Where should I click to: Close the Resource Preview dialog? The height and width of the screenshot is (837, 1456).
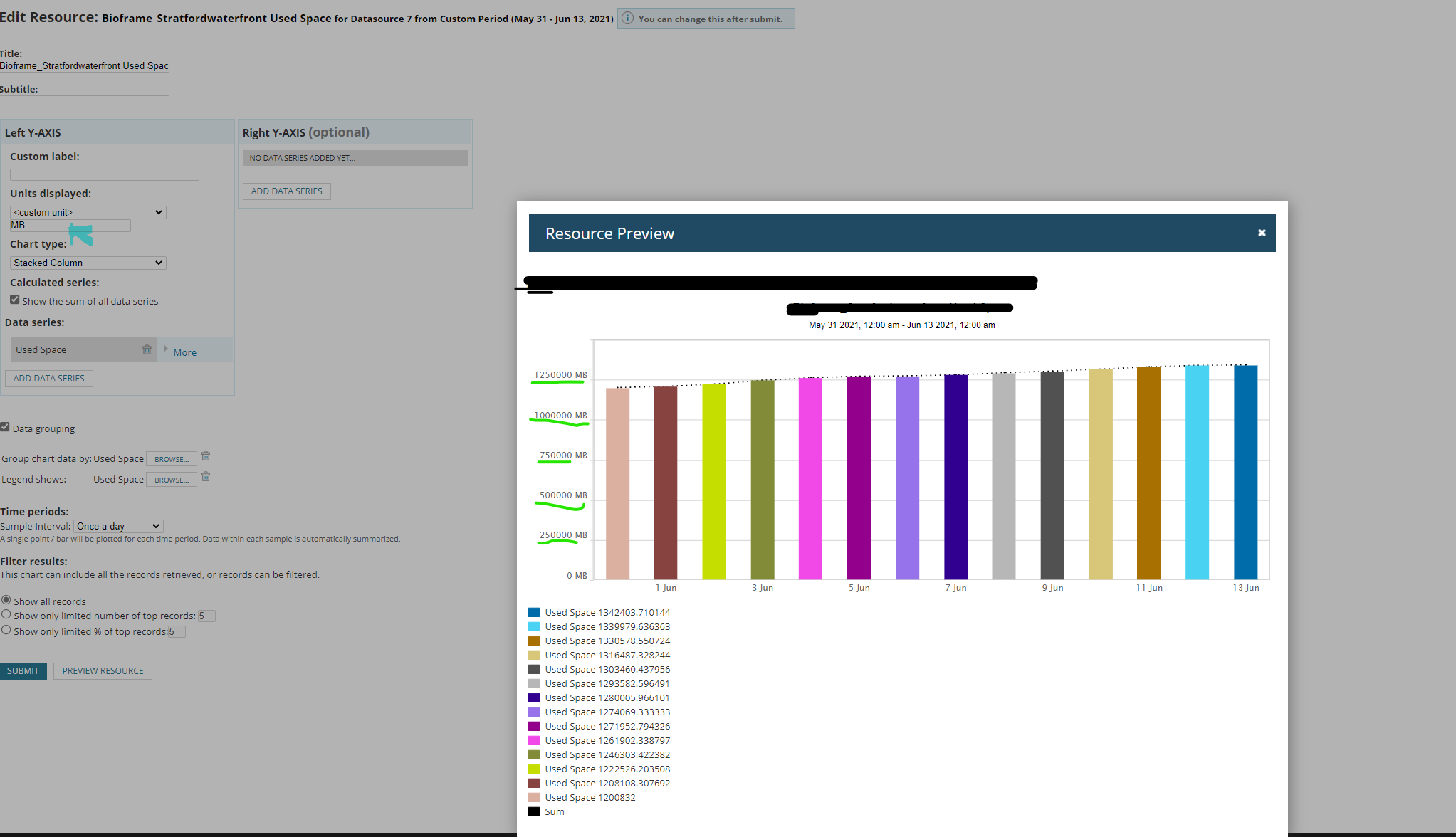pyautogui.click(x=1262, y=233)
